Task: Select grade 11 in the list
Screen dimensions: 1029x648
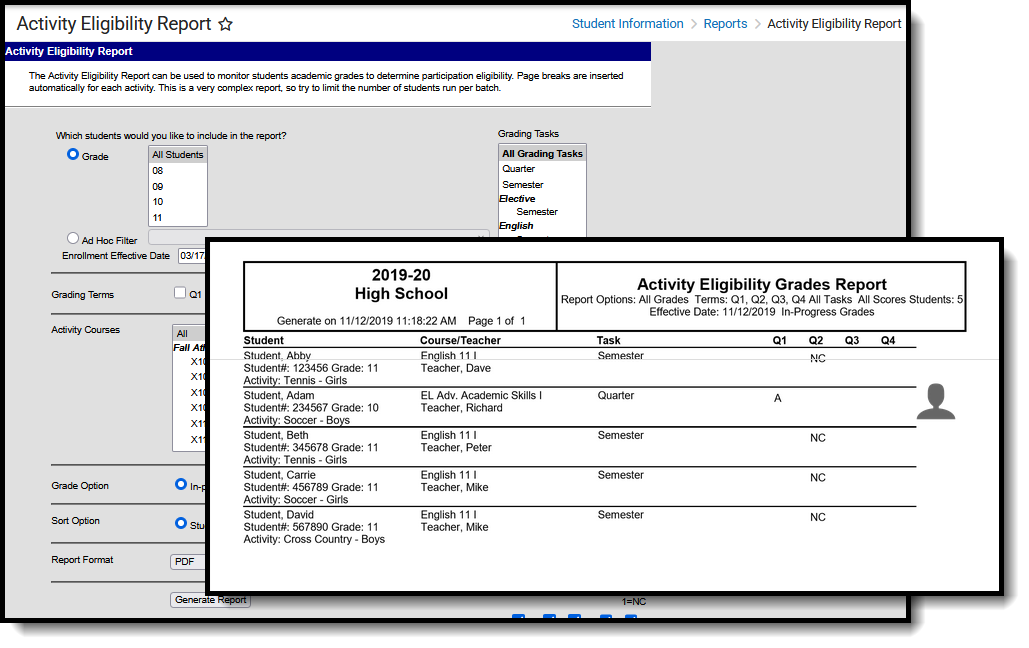Action: click(178, 218)
